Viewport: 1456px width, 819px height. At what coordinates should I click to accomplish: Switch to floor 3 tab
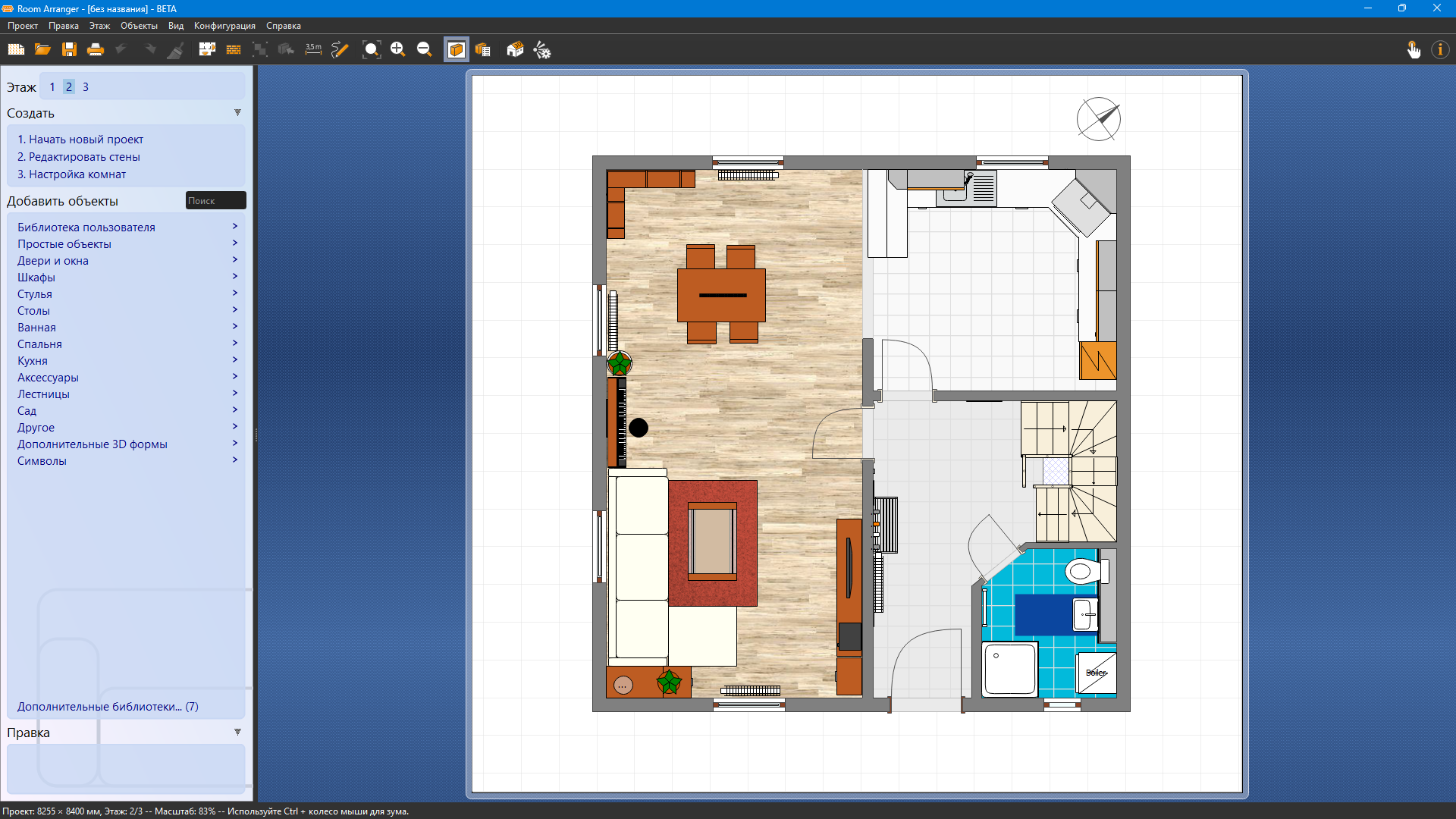click(86, 87)
